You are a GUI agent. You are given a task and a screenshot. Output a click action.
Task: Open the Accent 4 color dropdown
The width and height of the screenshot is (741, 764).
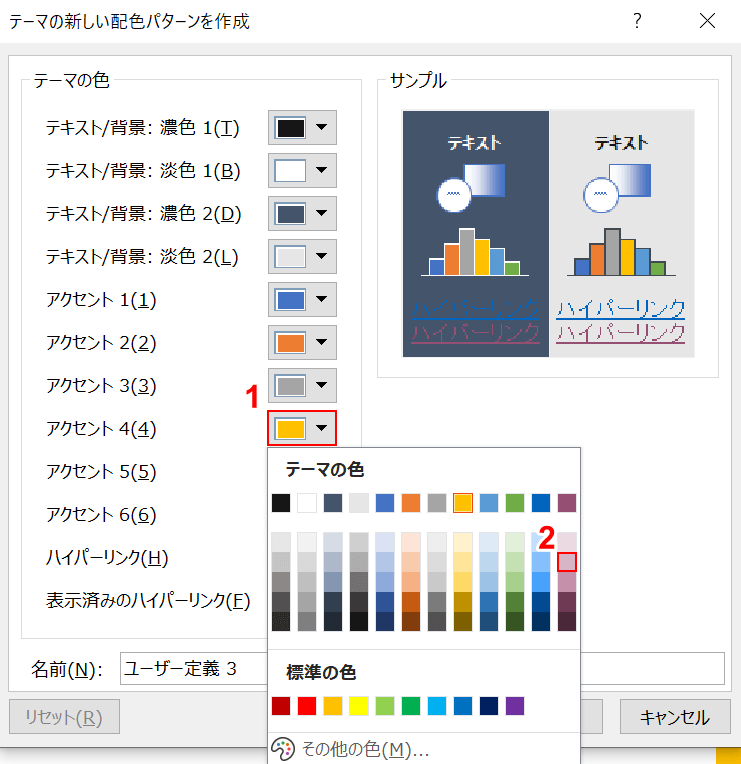[x=302, y=428]
